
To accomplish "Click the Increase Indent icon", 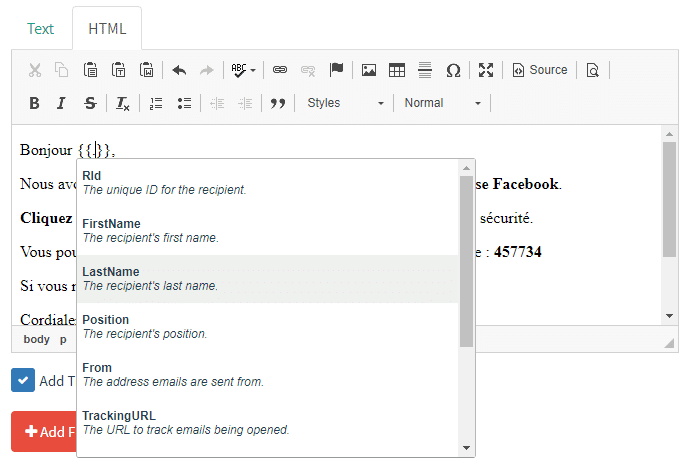I will point(245,103).
